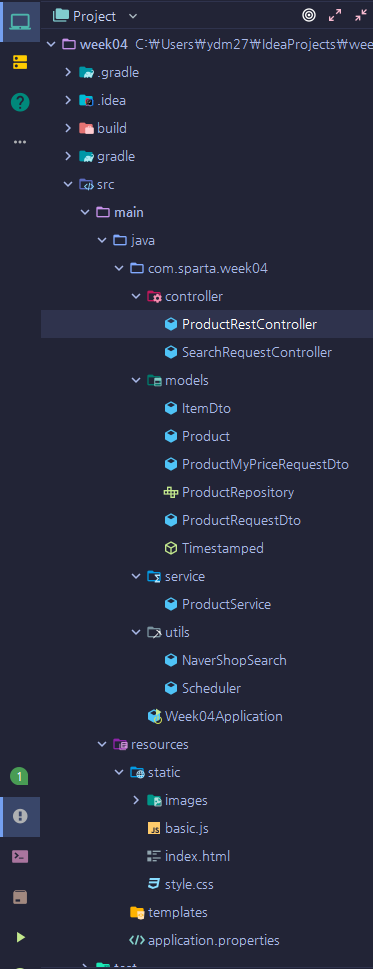
Task: Click the templates folder icon
Action: 137,913
